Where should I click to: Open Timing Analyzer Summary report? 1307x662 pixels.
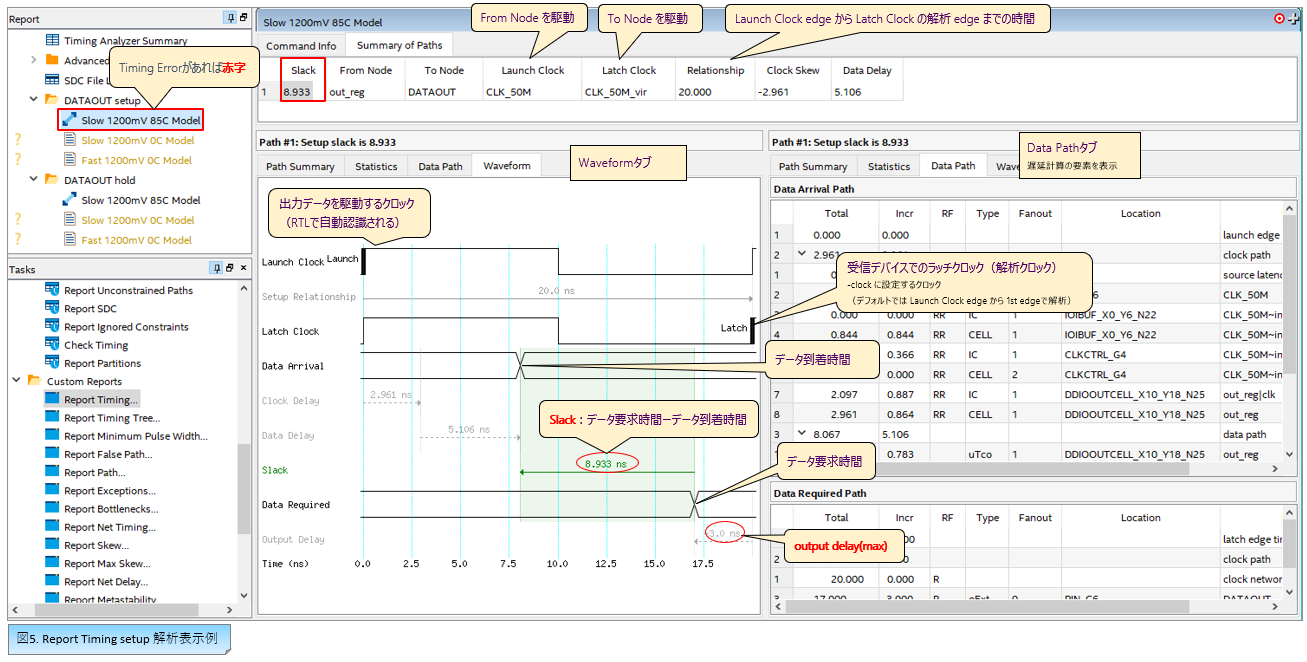[125, 41]
